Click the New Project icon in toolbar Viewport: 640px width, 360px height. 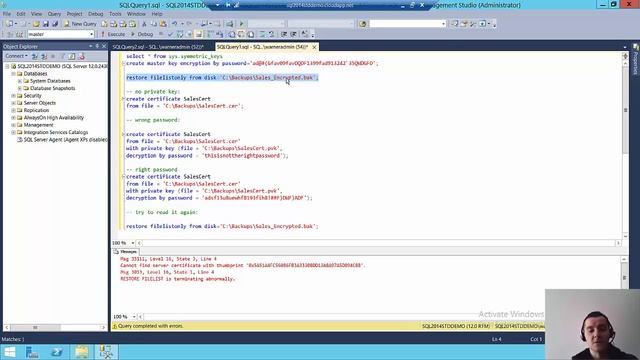[9, 24]
